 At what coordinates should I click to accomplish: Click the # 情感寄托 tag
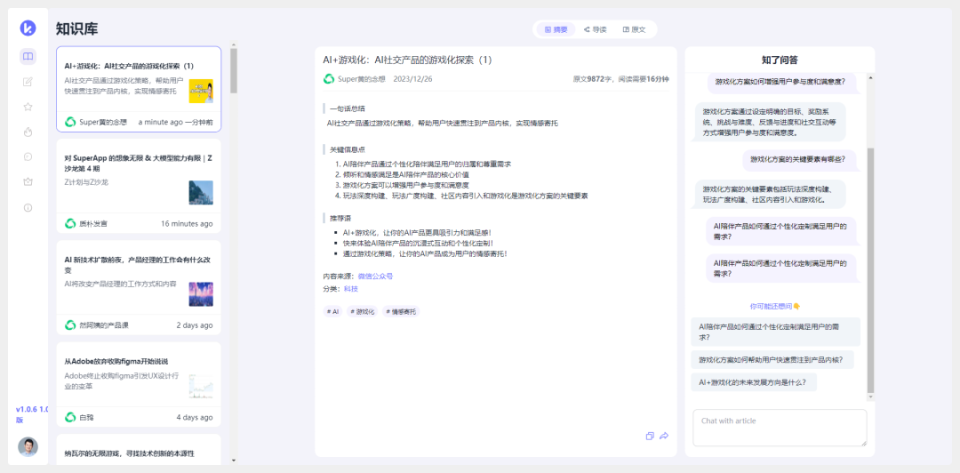401,311
